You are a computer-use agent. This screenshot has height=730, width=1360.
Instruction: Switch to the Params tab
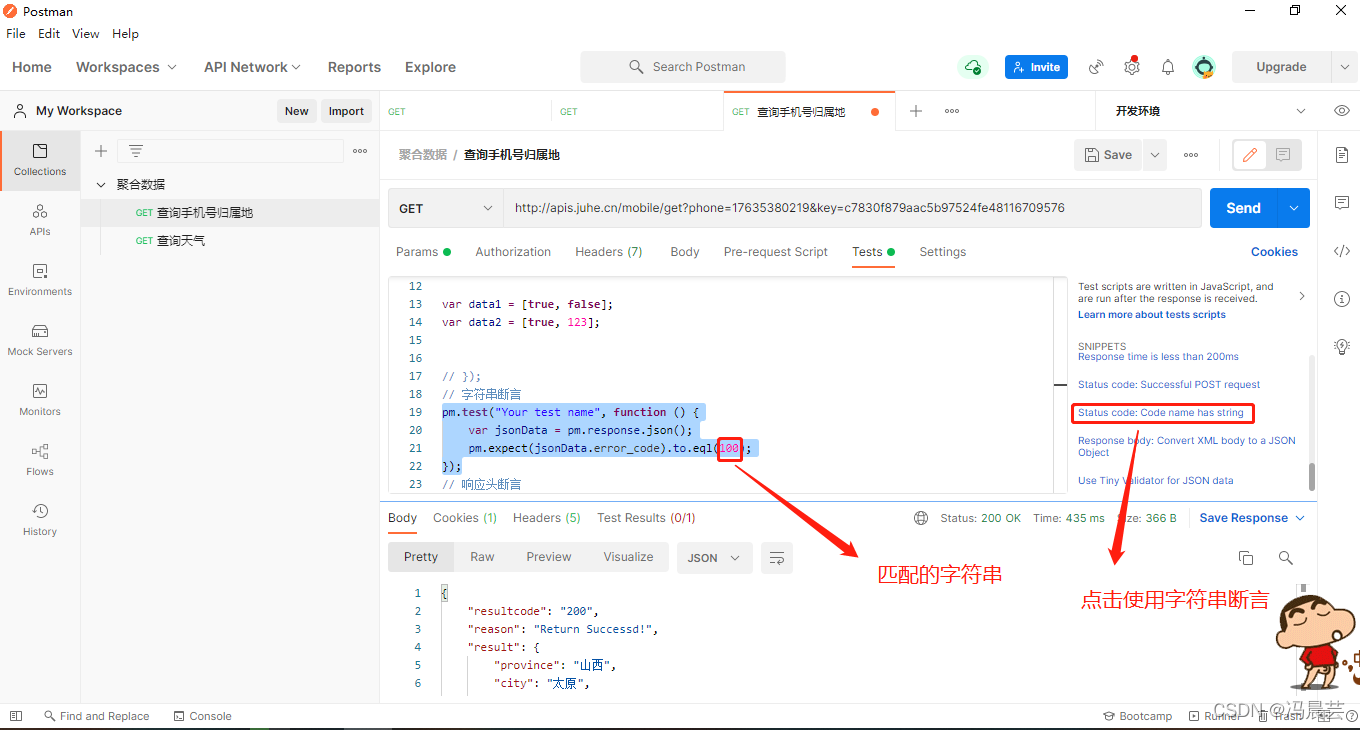tap(423, 252)
